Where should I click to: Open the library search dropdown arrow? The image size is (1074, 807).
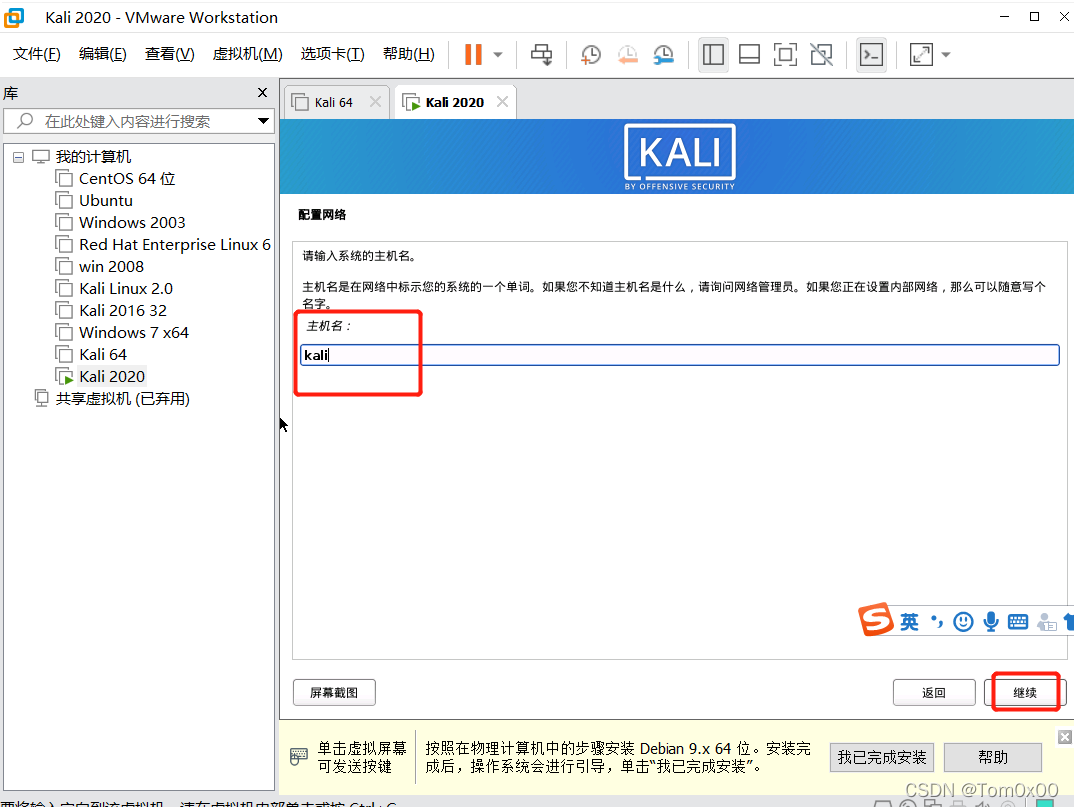(x=263, y=121)
